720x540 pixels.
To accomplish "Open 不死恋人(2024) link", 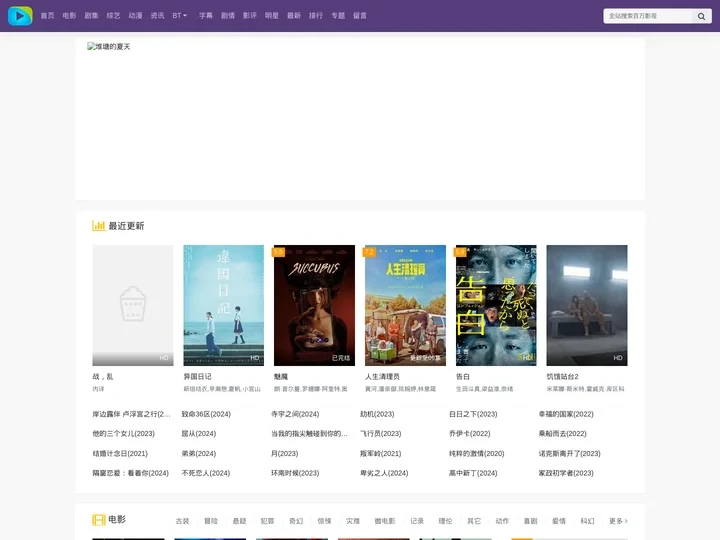I will 206,473.
